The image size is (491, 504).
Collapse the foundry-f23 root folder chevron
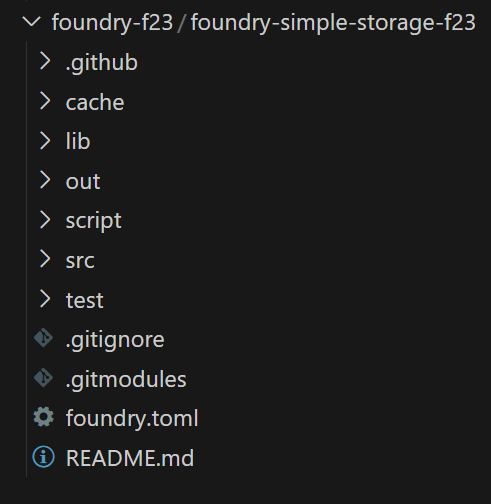[x=31, y=22]
